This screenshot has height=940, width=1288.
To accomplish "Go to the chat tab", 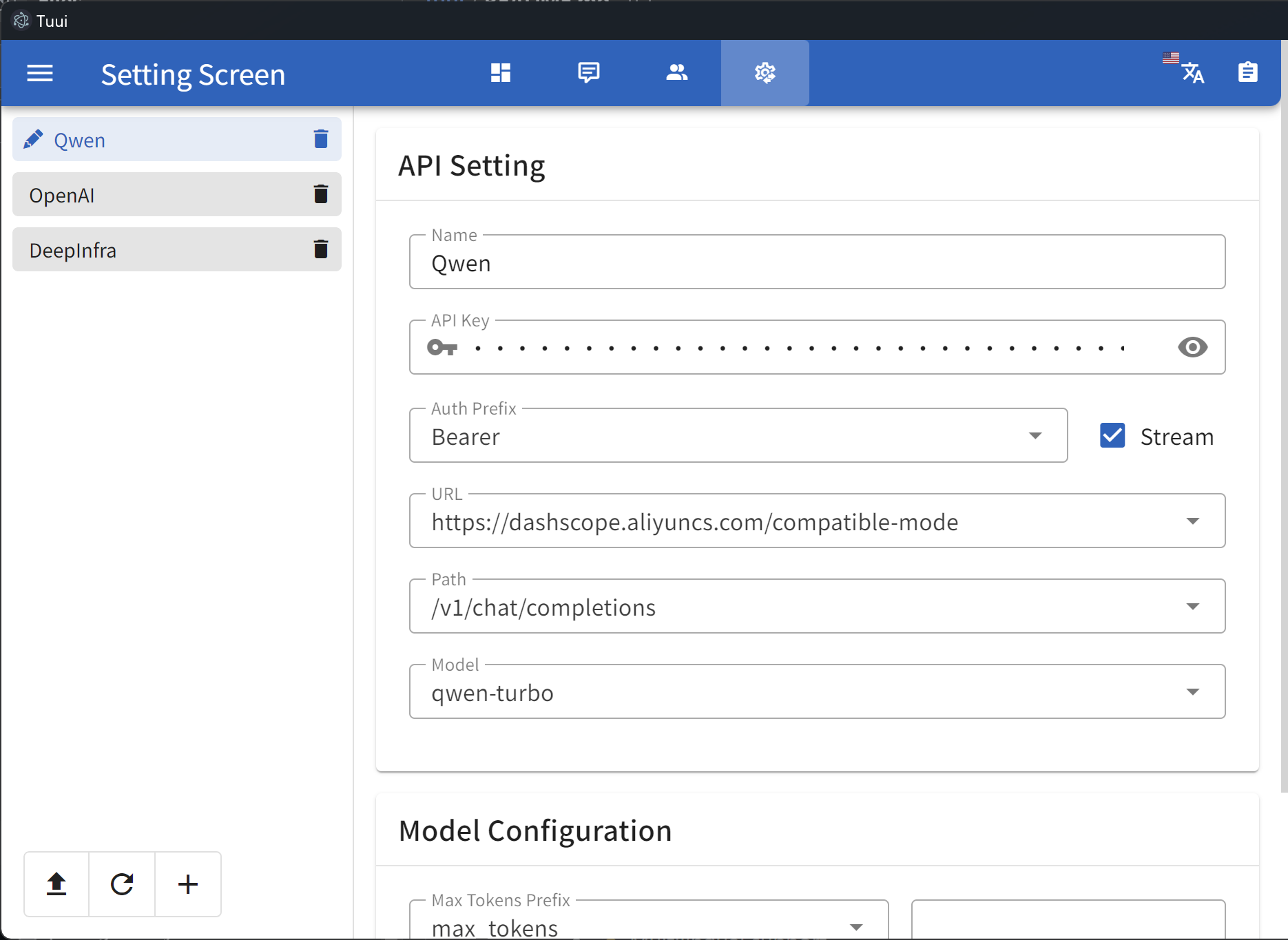I will click(589, 72).
